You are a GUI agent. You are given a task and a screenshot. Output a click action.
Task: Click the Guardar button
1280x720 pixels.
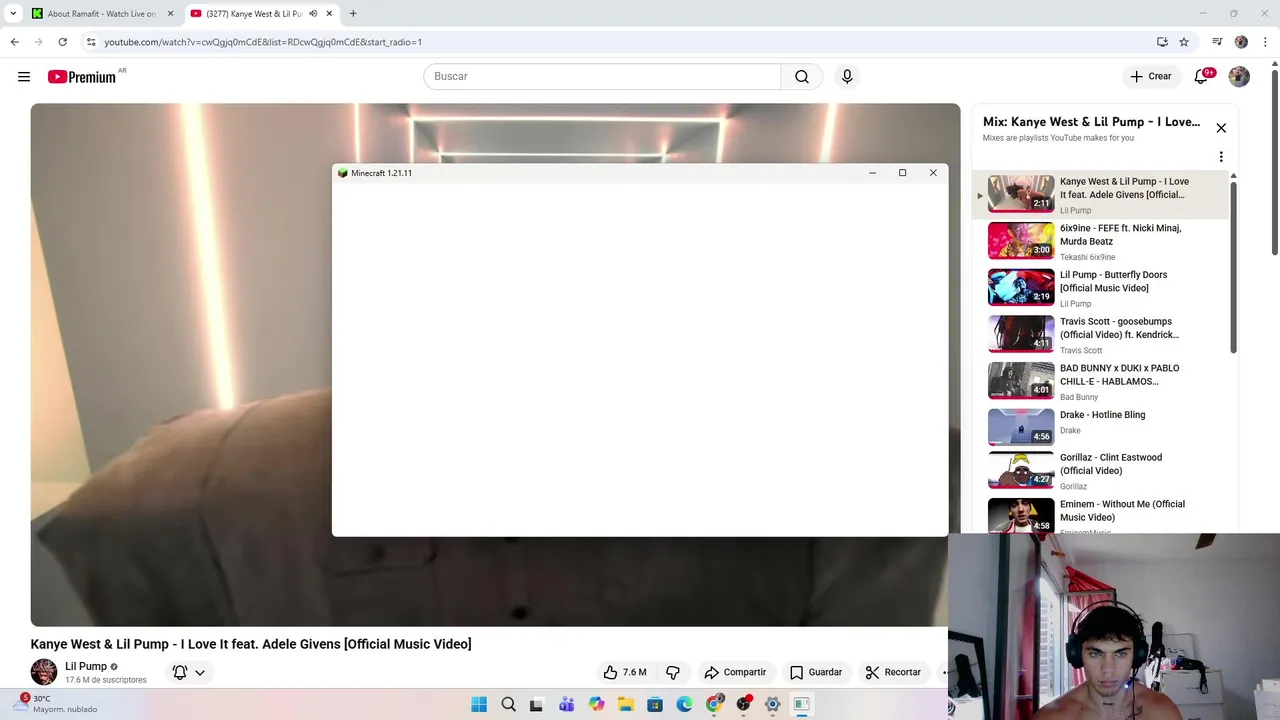pos(816,672)
